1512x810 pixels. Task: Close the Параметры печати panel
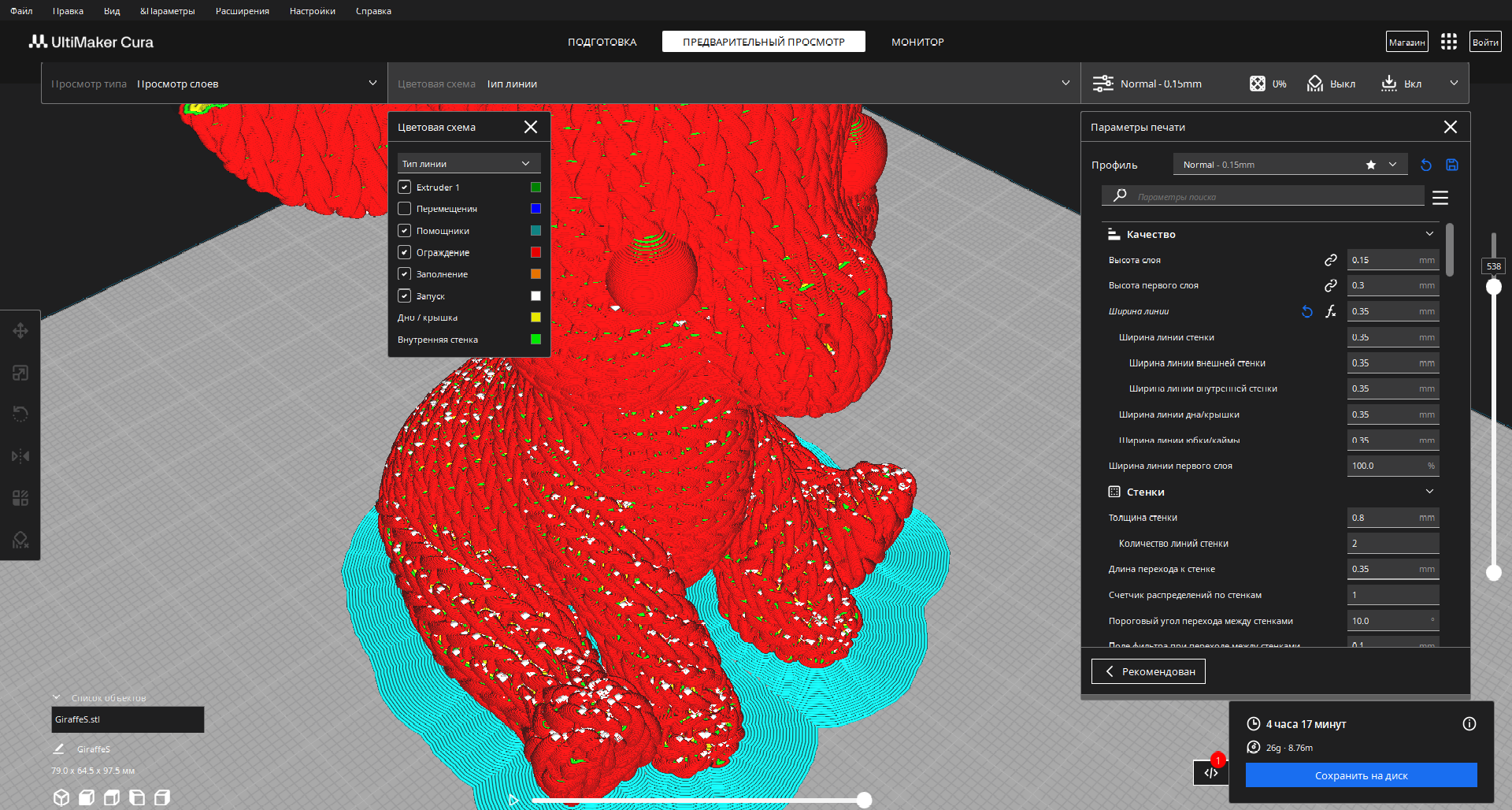pyautogui.click(x=1451, y=127)
